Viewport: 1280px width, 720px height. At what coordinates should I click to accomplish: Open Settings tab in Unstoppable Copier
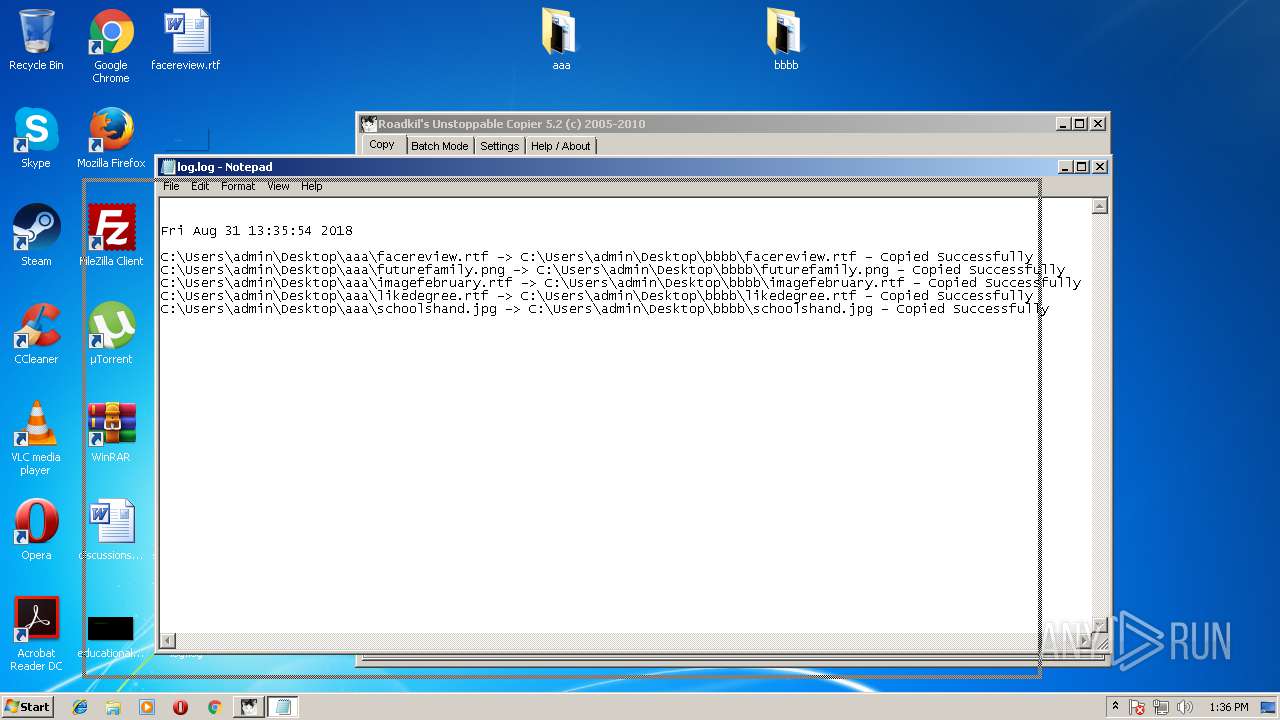[499, 146]
